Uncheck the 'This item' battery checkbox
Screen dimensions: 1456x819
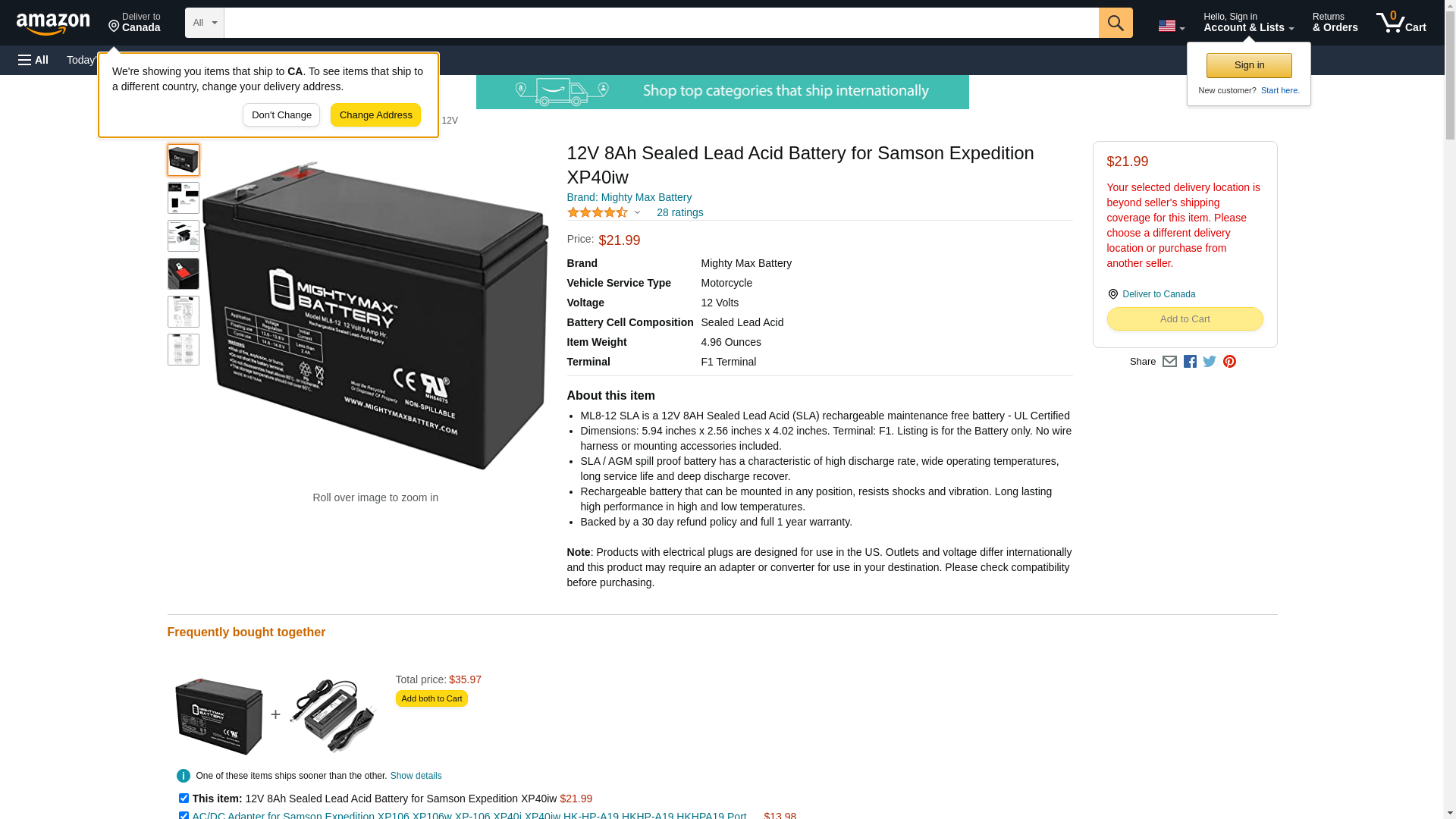click(x=184, y=798)
